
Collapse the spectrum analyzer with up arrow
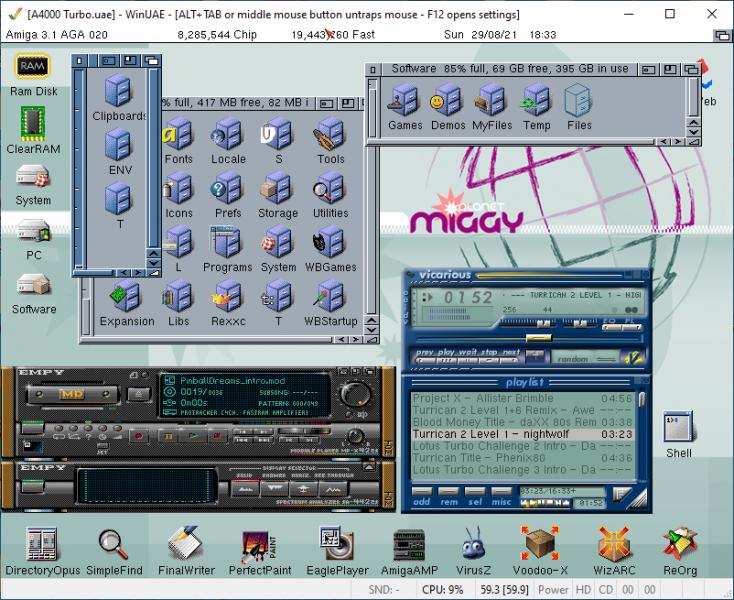click(x=369, y=467)
